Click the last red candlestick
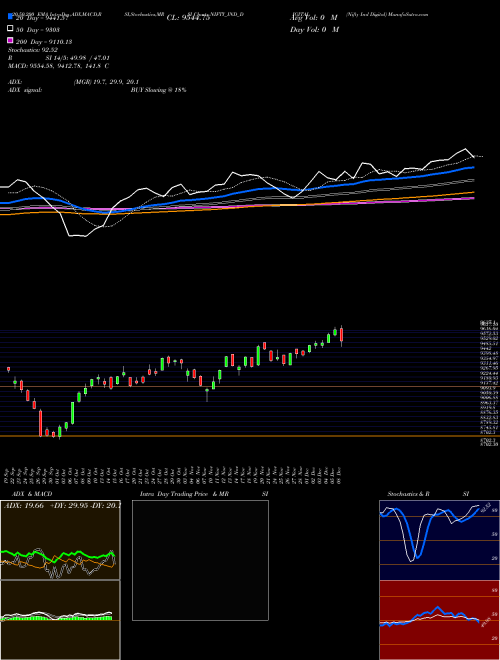The image size is (500, 660). 341,335
